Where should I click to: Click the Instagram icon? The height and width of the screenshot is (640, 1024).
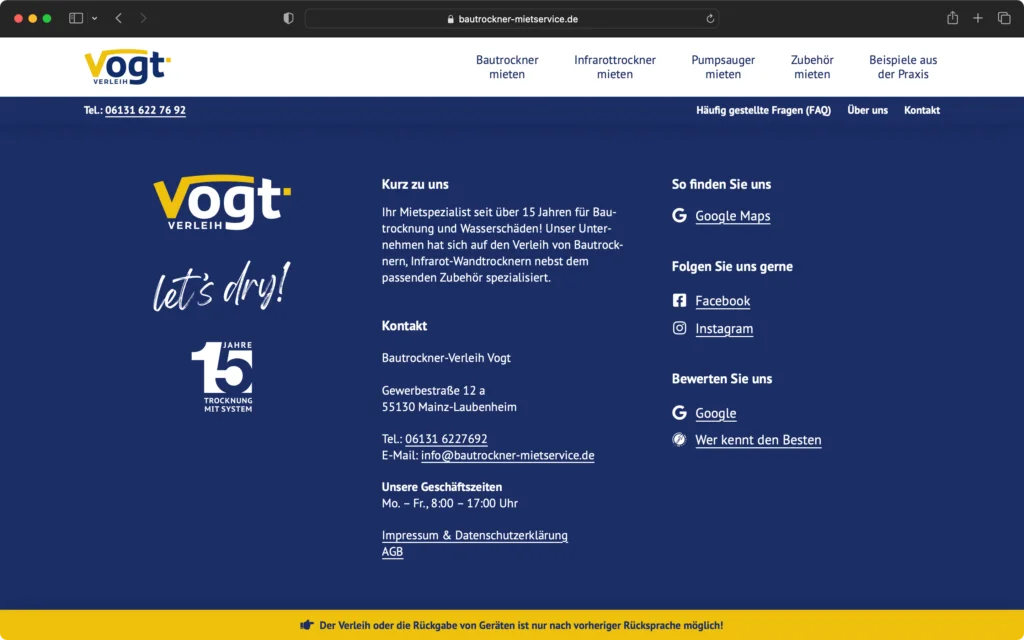click(x=679, y=328)
